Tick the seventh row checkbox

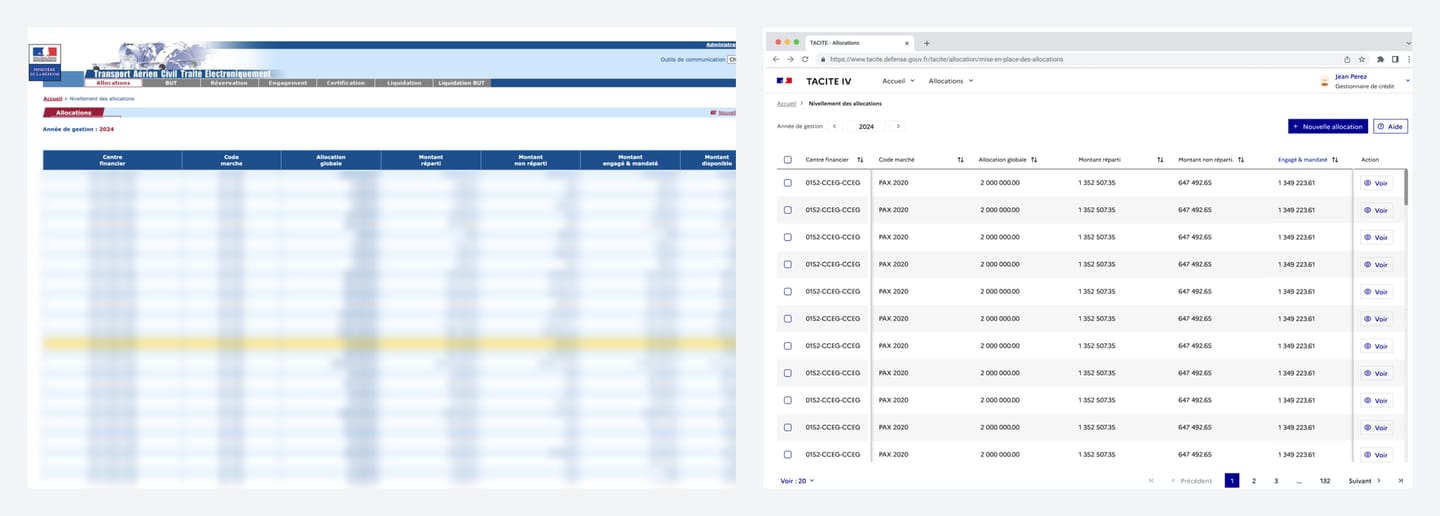click(x=787, y=345)
